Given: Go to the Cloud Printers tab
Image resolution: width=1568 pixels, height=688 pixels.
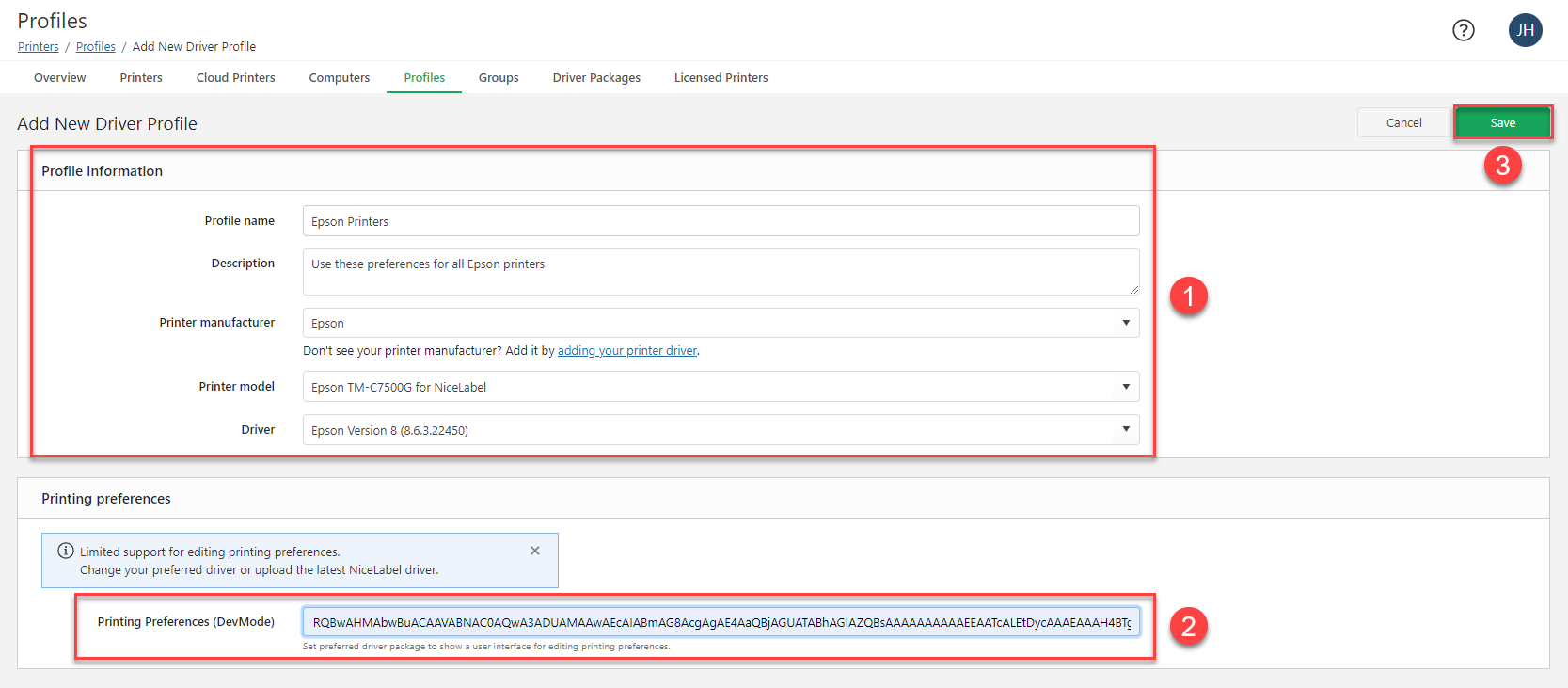Looking at the screenshot, I should point(235,78).
